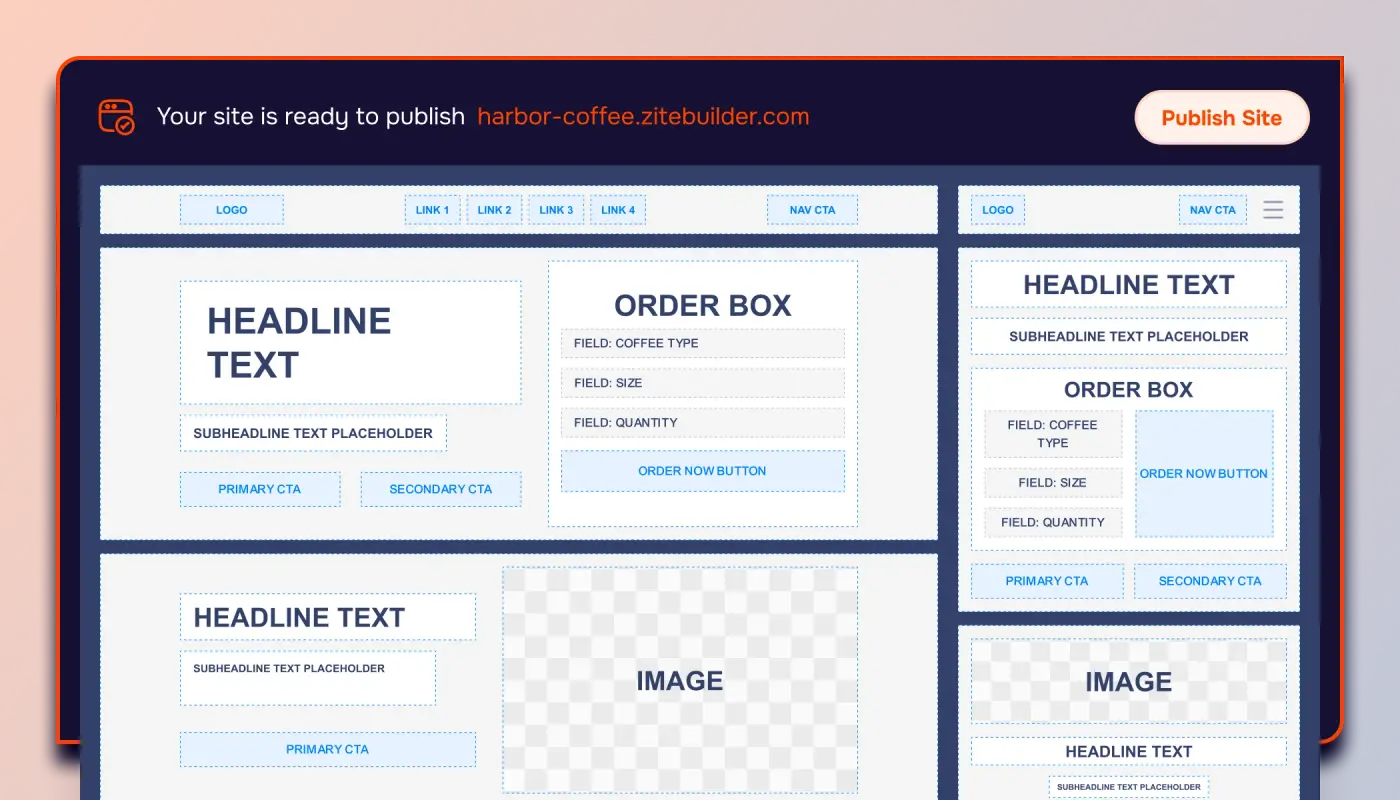Click the NAV CTA in desktop navigation
Image resolution: width=1400 pixels, height=800 pixels.
tap(812, 210)
